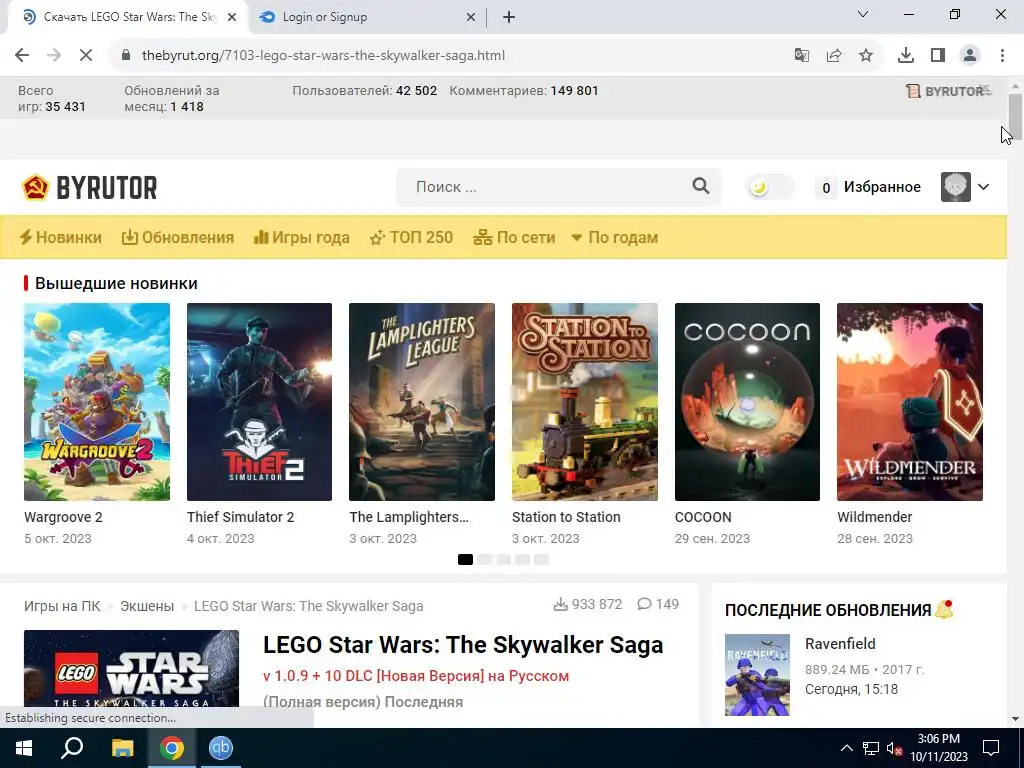Open the user avatar dropdown menu
The image size is (1024, 768).
click(965, 187)
